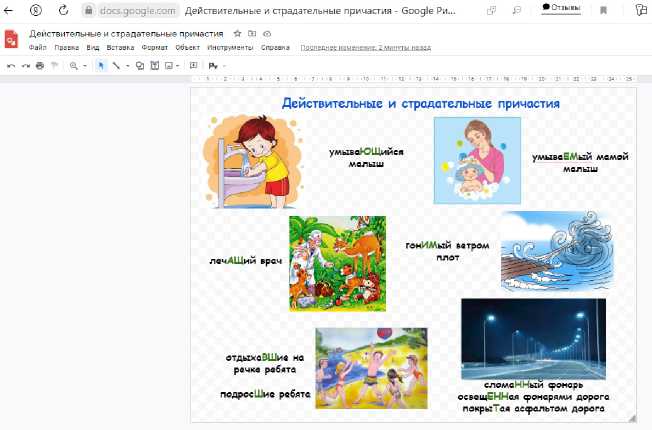The height and width of the screenshot is (430, 652).
Task: Select the Shape tool icon
Action: (140, 65)
